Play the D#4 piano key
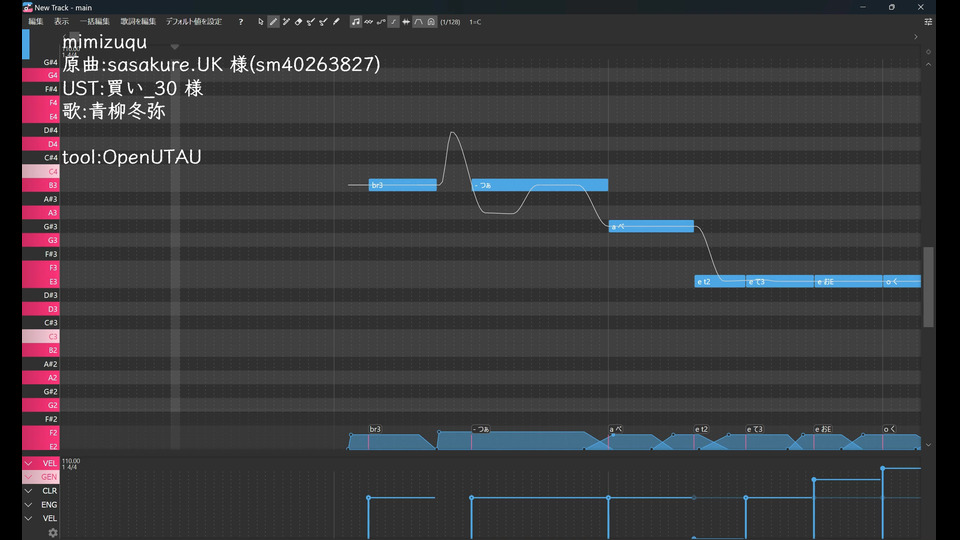Image resolution: width=960 pixels, height=540 pixels. 40,130
